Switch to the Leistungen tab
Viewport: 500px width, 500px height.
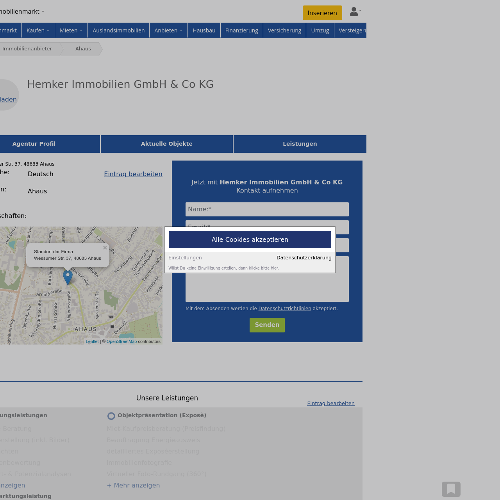[300, 144]
